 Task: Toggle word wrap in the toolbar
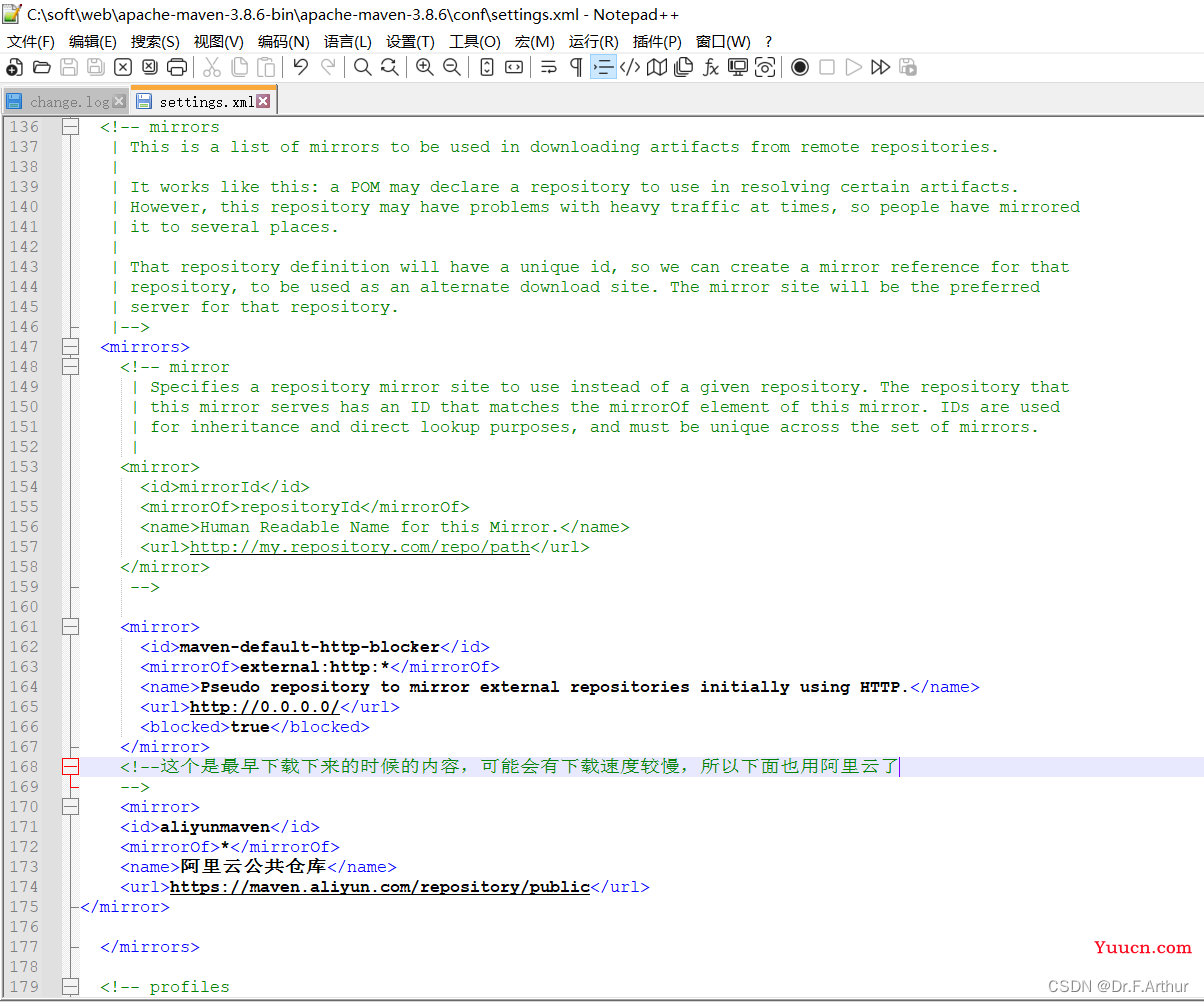(x=549, y=67)
